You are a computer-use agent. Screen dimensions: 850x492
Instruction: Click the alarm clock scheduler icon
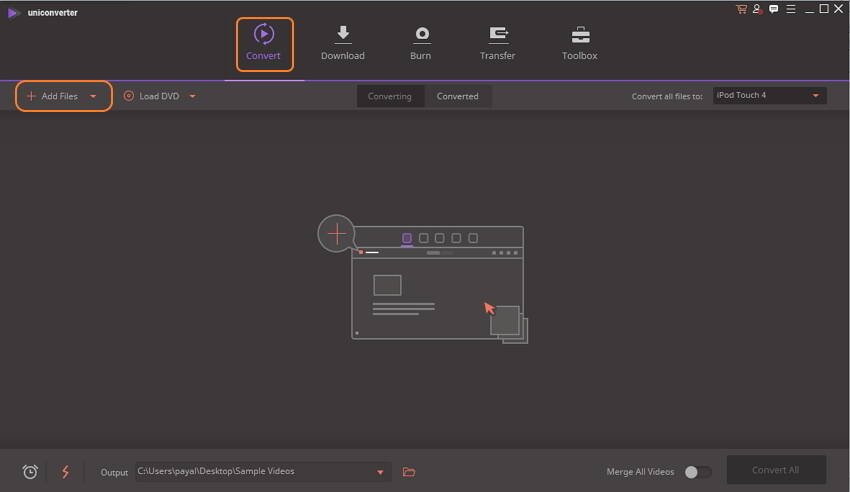30,472
